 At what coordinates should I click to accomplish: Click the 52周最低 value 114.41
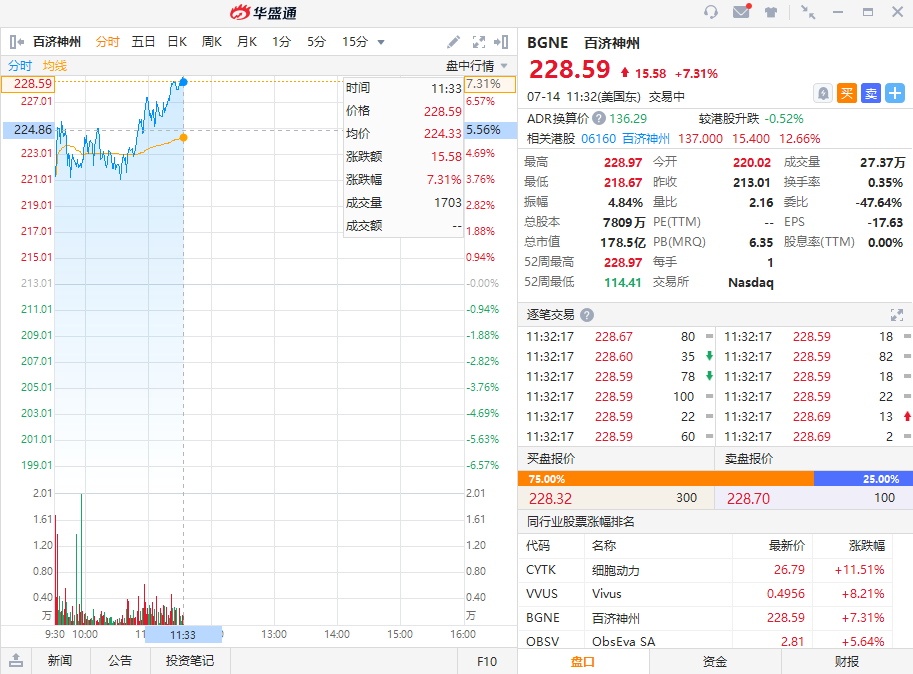click(622, 282)
